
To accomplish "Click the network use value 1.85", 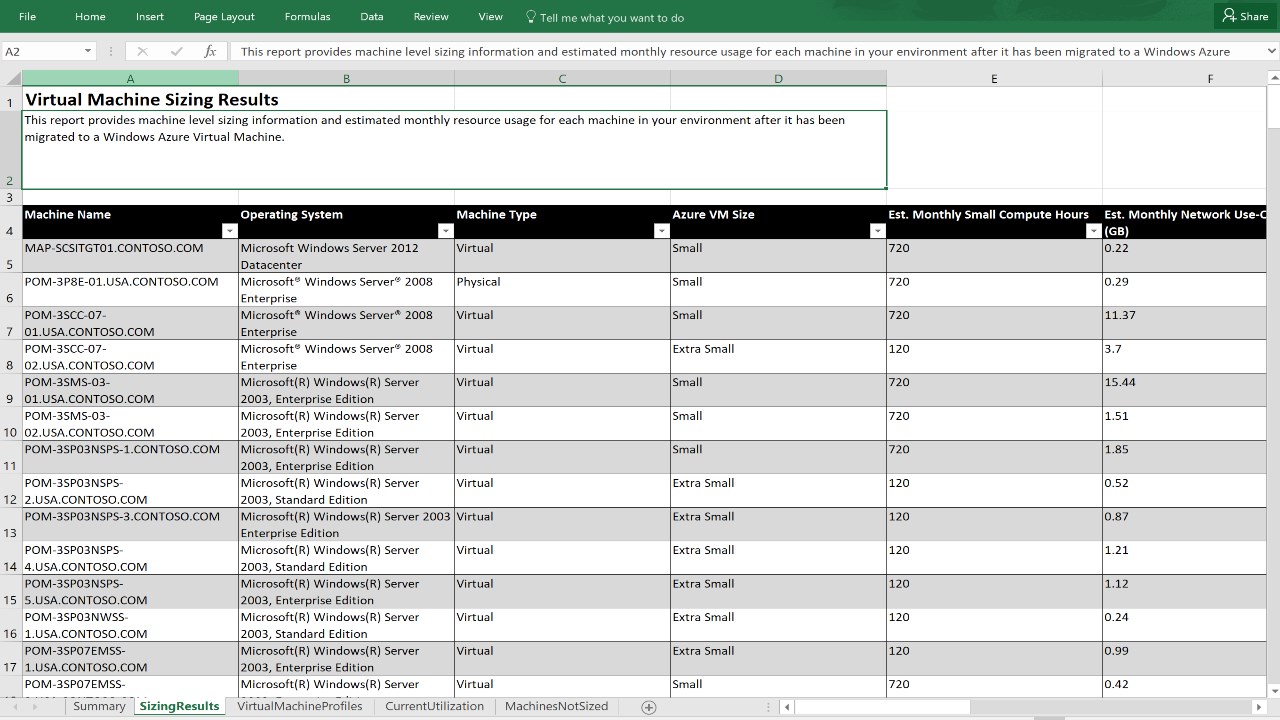I will click(x=1184, y=457).
